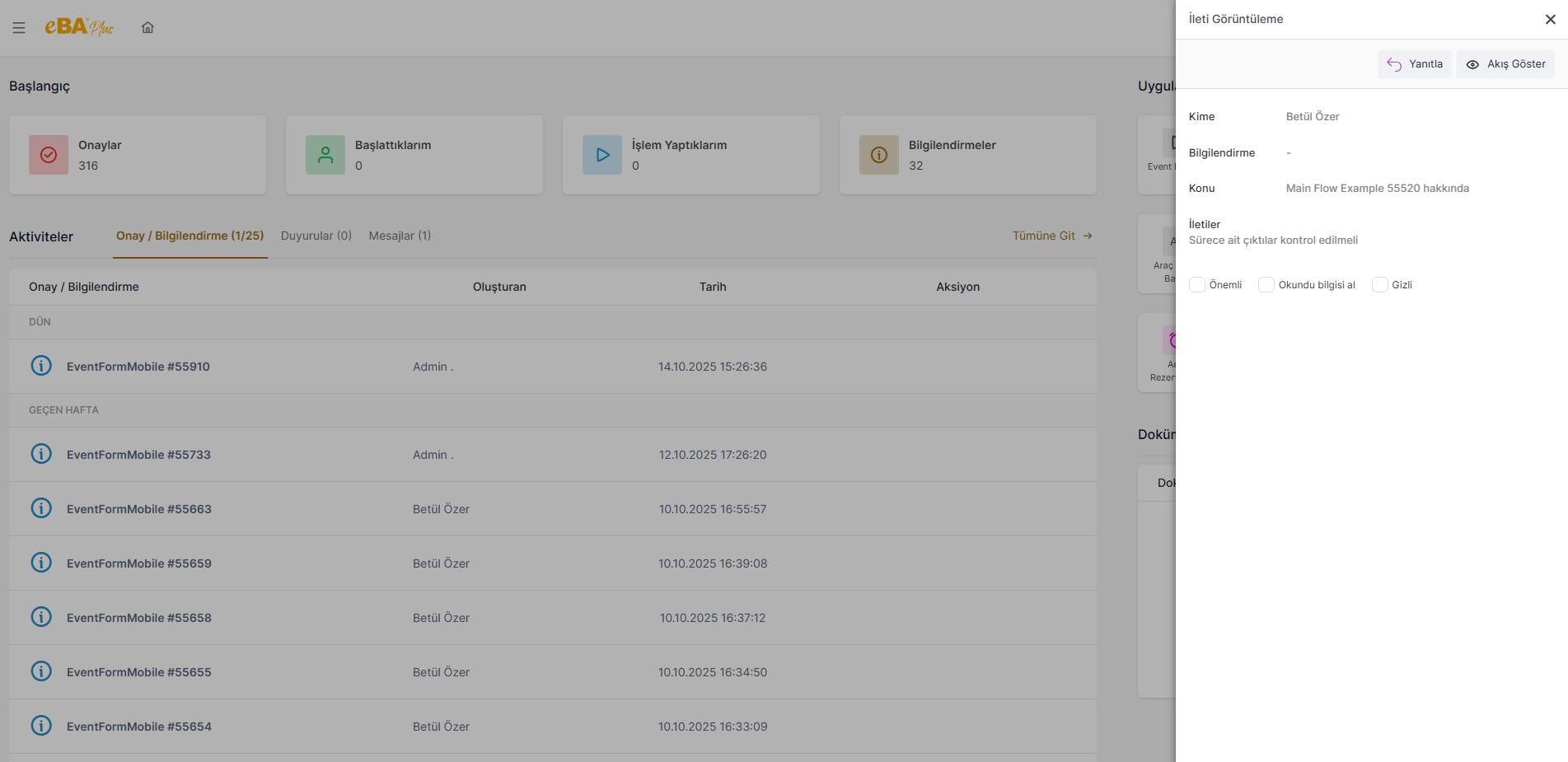Enable the Önemli checkbox
Screen dimensions: 1568x762
[1197, 285]
